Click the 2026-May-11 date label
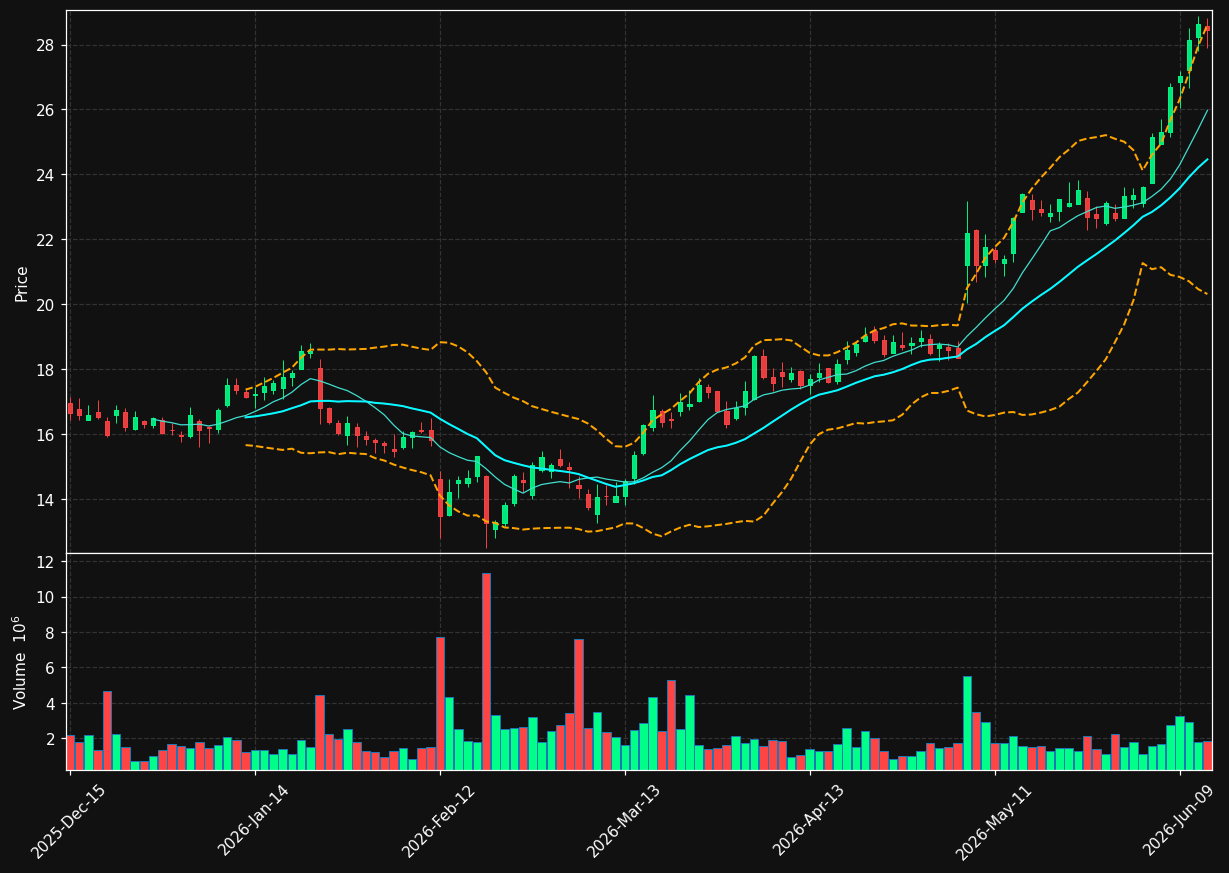This screenshot has width=1229, height=873. [x=993, y=821]
